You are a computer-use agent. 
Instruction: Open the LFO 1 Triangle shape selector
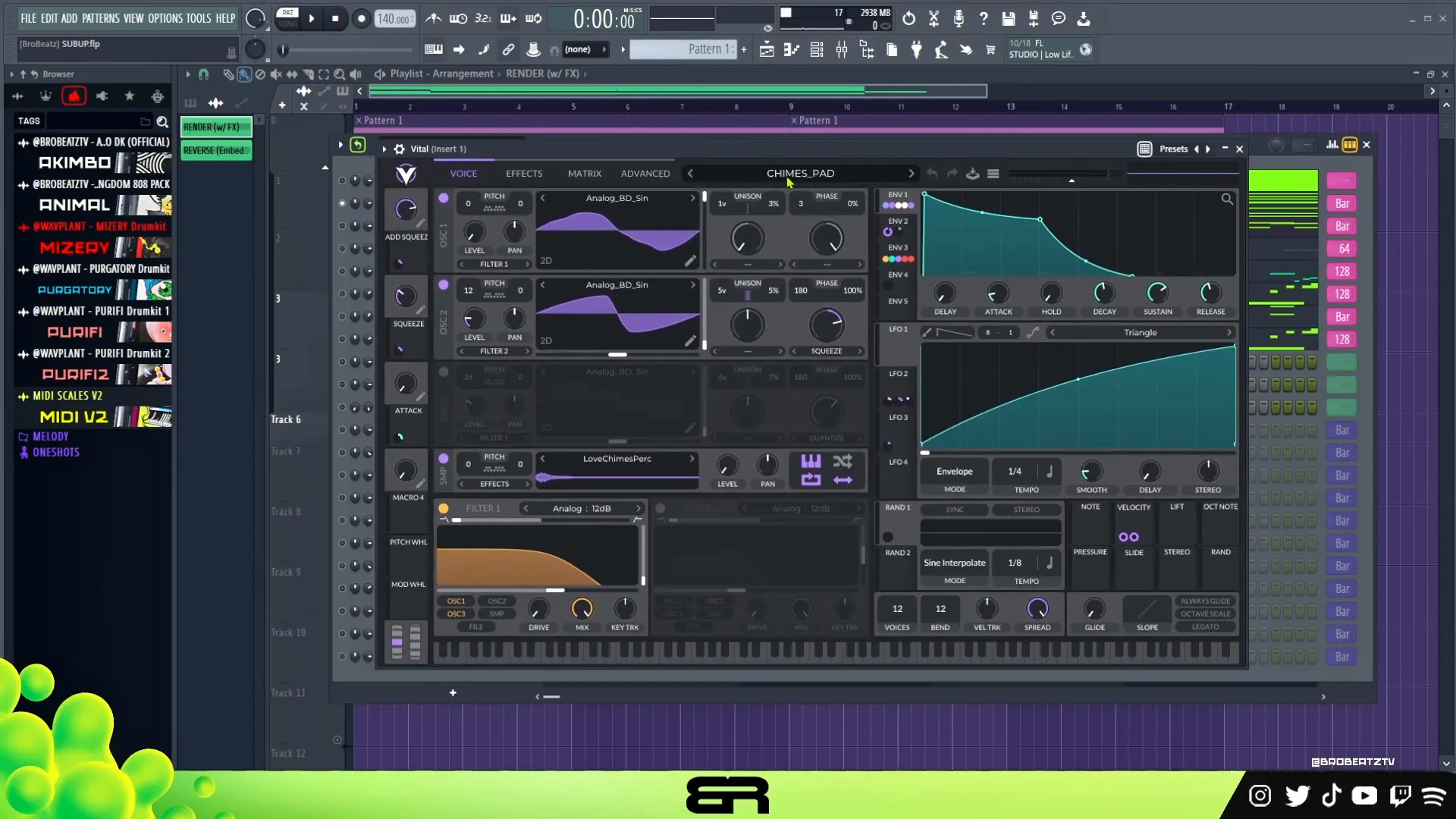[x=1140, y=333]
